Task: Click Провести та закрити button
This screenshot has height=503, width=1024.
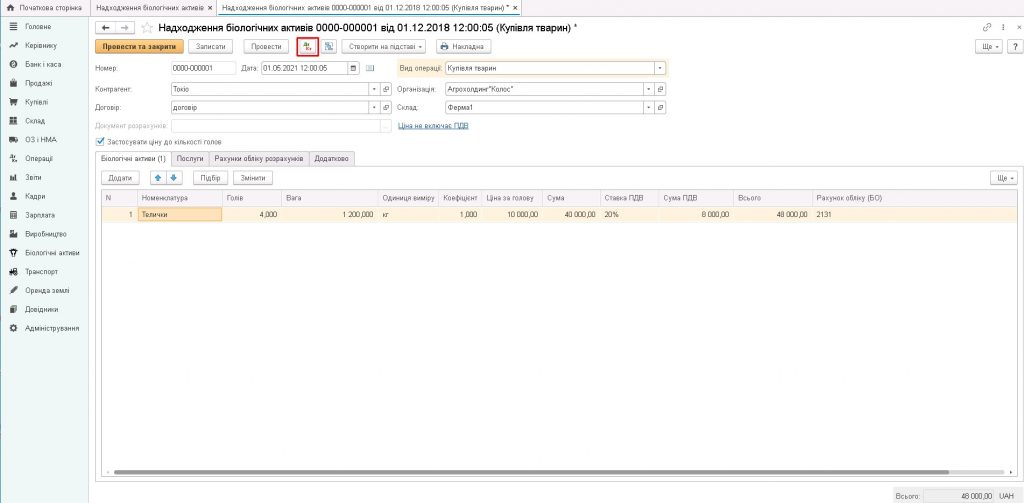Action: 139,46
